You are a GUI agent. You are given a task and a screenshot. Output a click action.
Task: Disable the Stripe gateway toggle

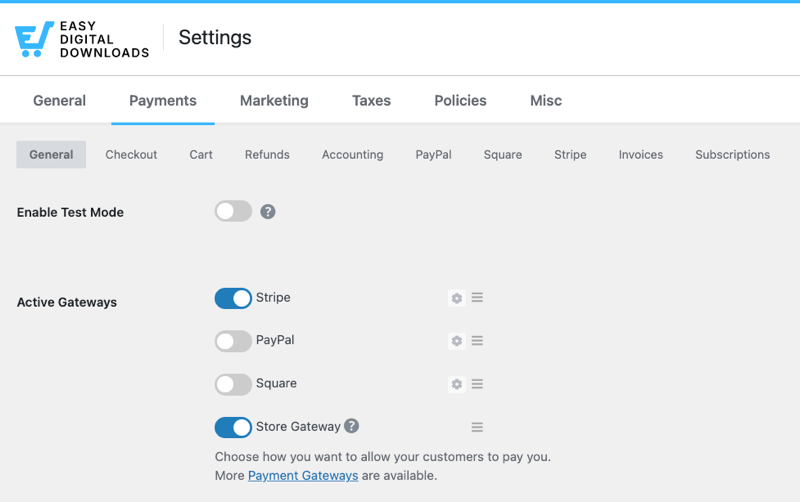[233, 298]
